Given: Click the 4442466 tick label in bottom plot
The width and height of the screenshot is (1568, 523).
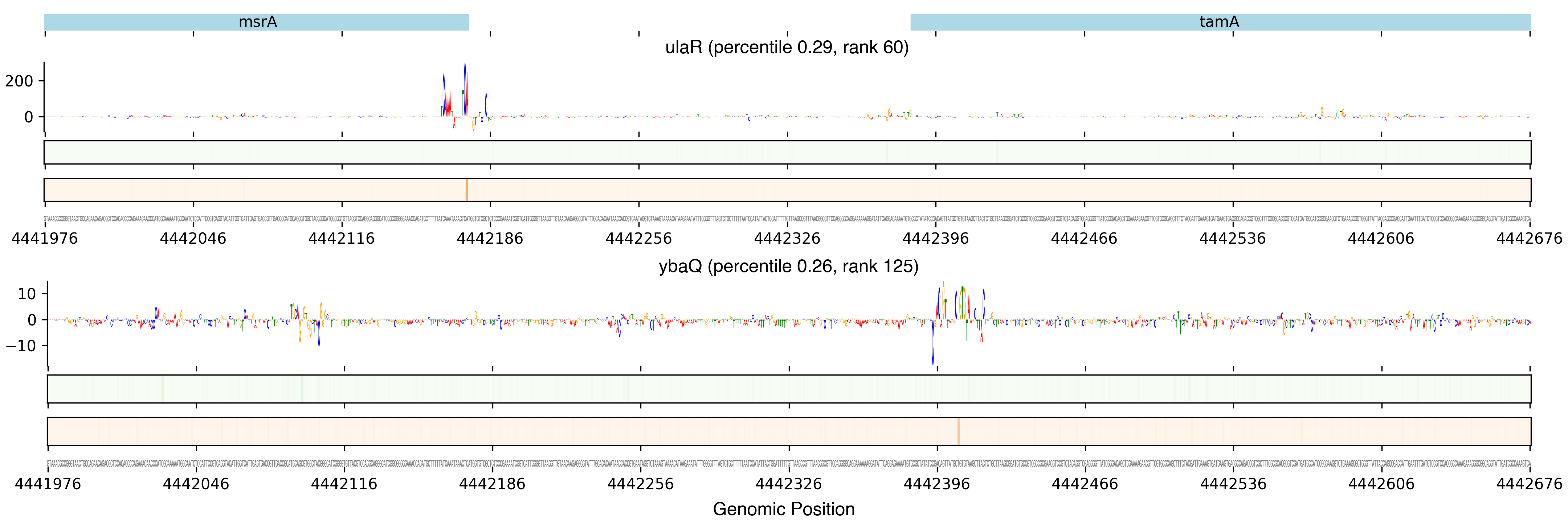Looking at the screenshot, I should click(x=1085, y=484).
